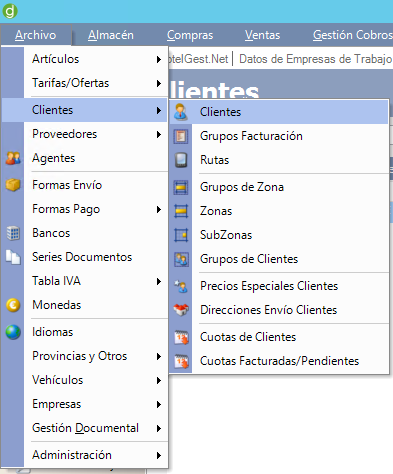This screenshot has width=393, height=474.
Task: Click the Series Documentos pages icon
Action: click(13, 257)
